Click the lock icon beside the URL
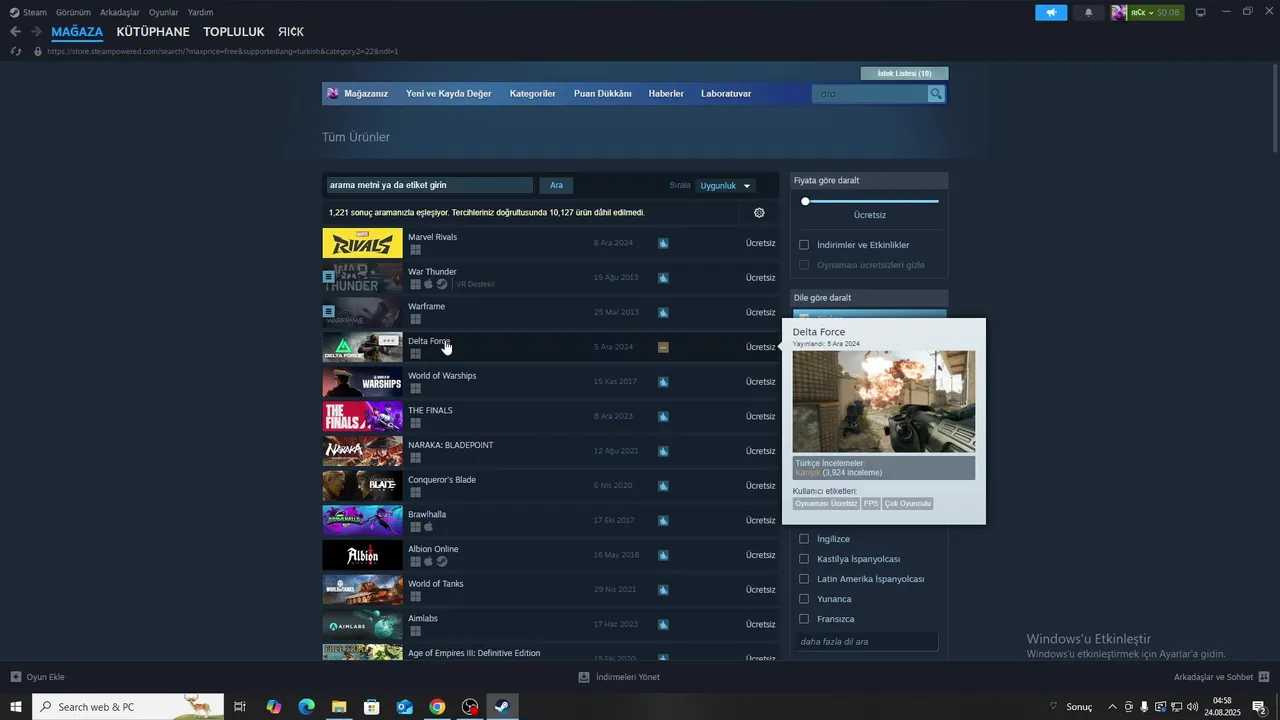This screenshot has height=720, width=1280. click(x=38, y=51)
